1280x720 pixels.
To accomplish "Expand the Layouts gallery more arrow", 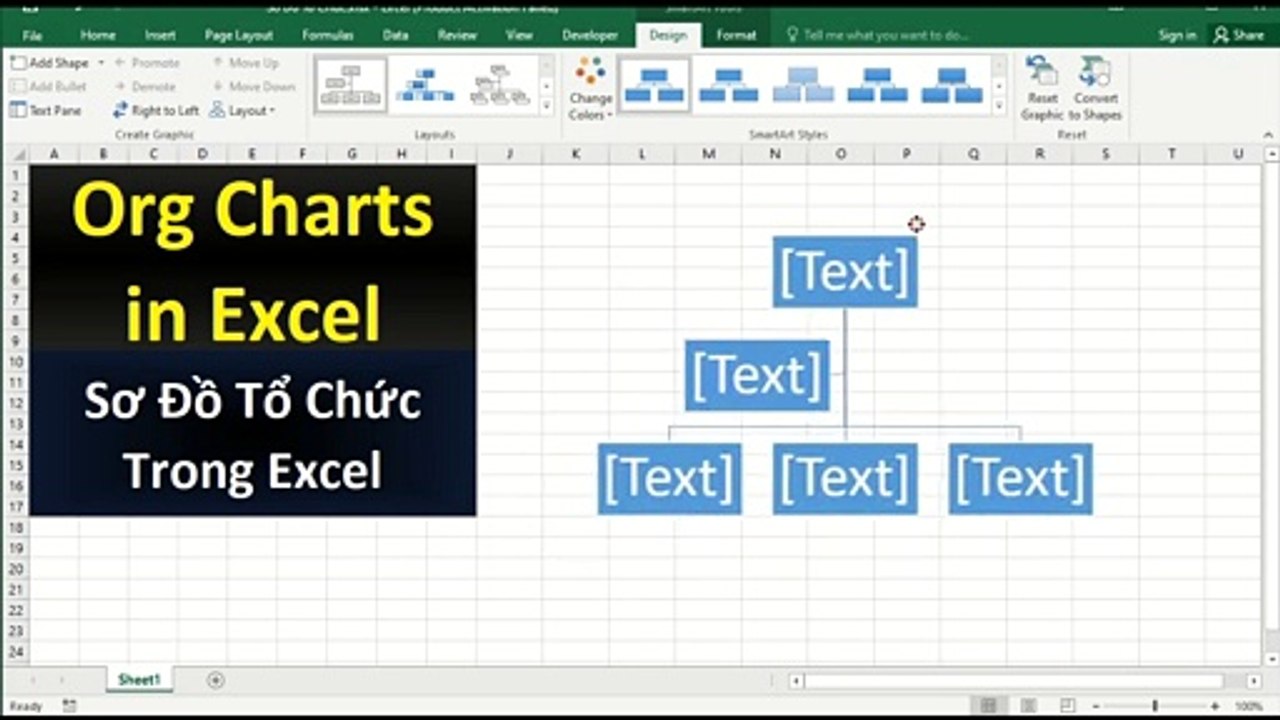I will click(x=546, y=105).
